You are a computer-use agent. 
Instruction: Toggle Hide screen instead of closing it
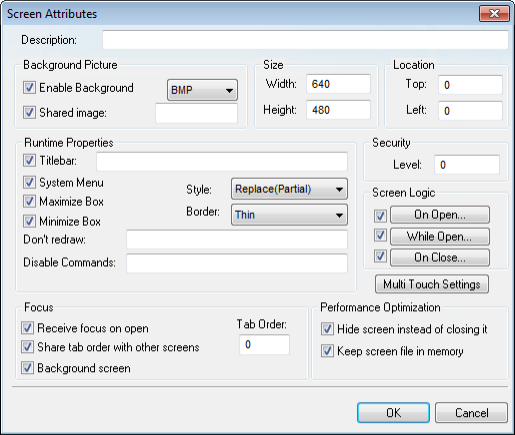pyautogui.click(x=327, y=329)
